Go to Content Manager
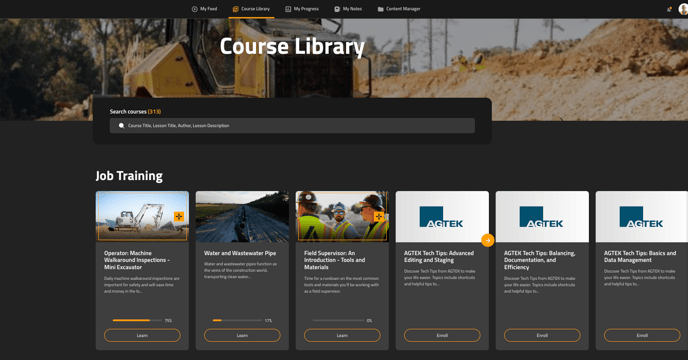 click(399, 9)
